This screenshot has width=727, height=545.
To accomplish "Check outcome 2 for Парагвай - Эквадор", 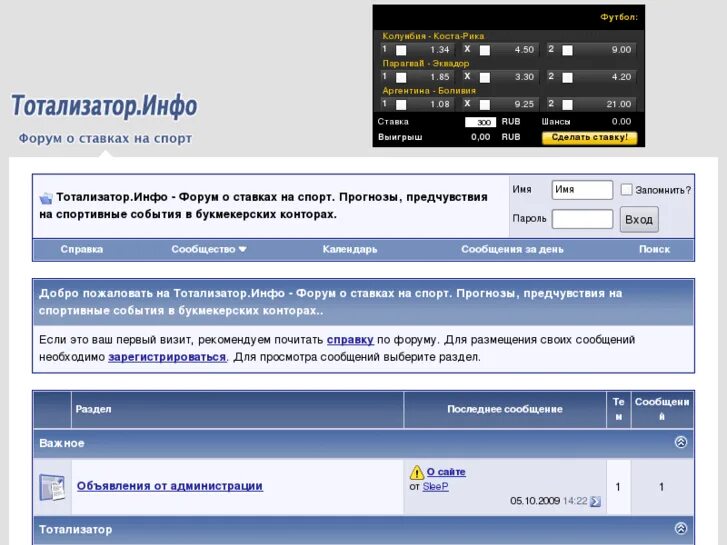I will click(x=568, y=77).
